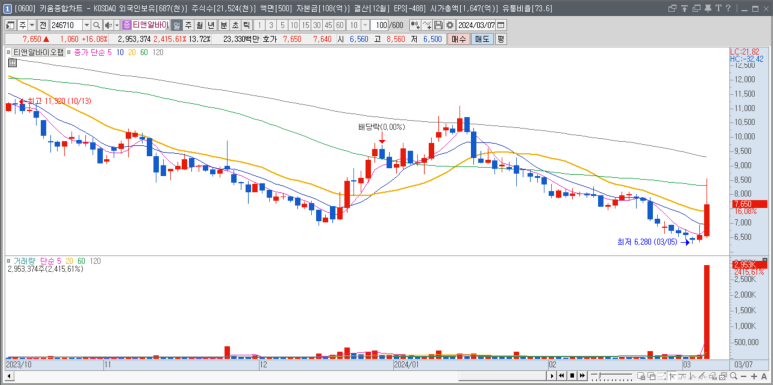Toggle the 거래량 volume panel marker
This screenshot has height=385, width=773.
coord(8,261)
